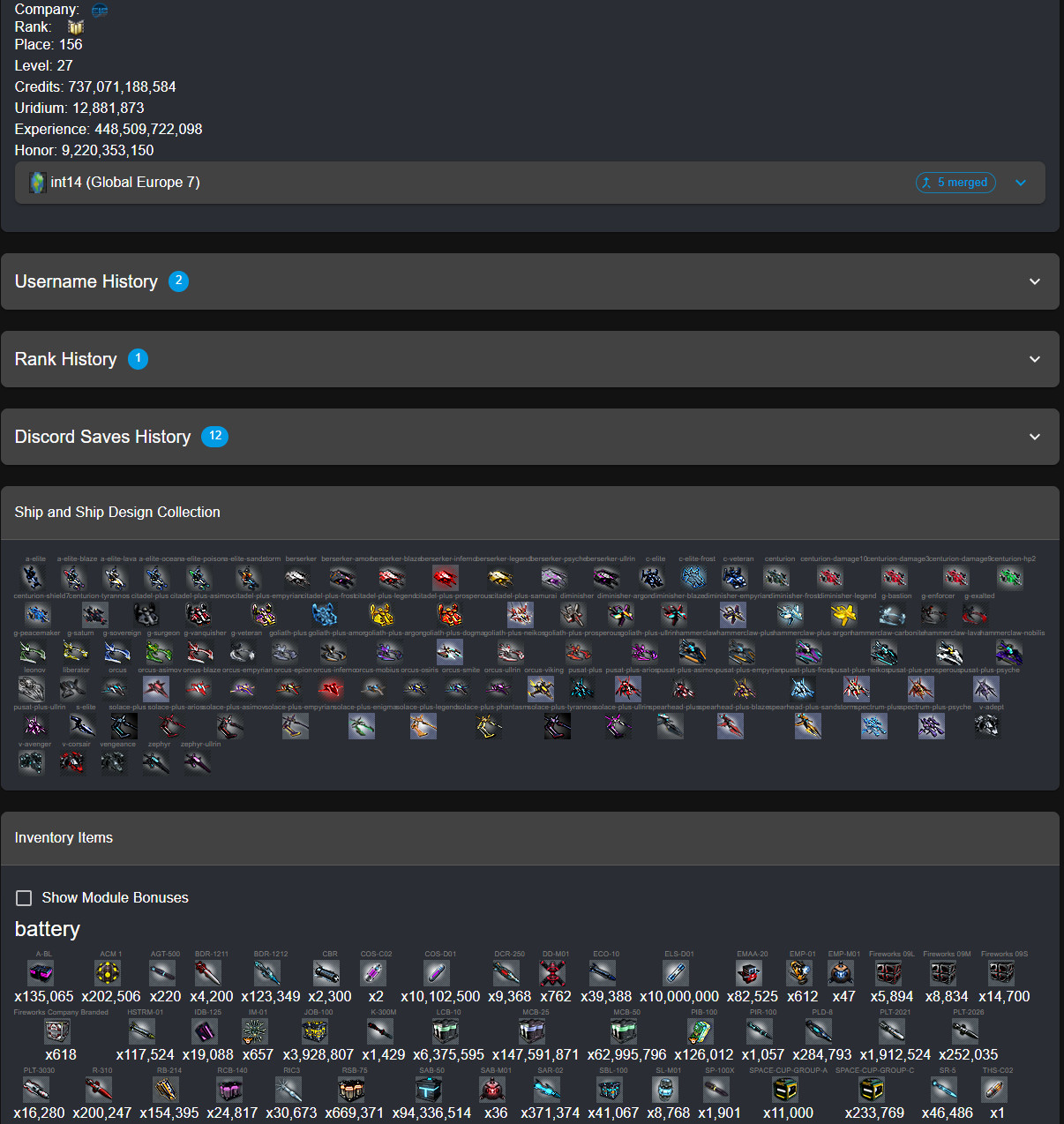Enable Show Module Bonuses checkbox
Image resolution: width=1064 pixels, height=1124 pixels.
tap(24, 897)
